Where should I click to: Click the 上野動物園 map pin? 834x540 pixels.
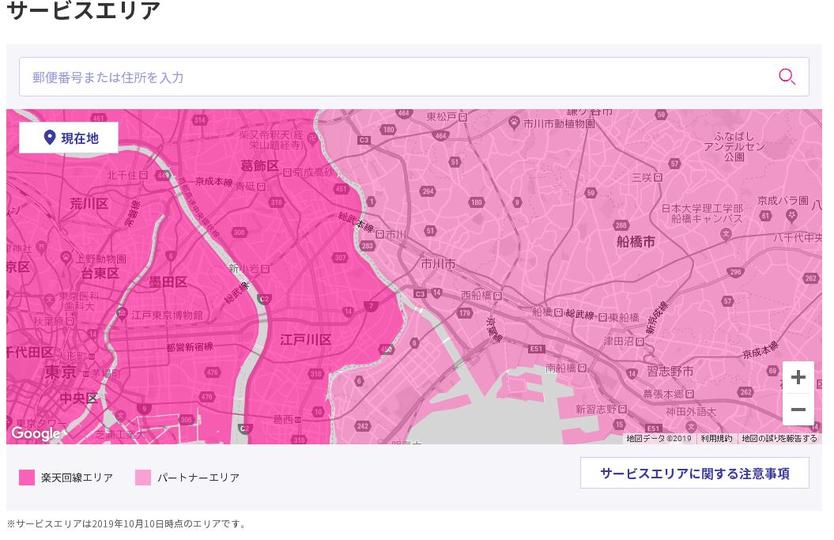(66, 259)
